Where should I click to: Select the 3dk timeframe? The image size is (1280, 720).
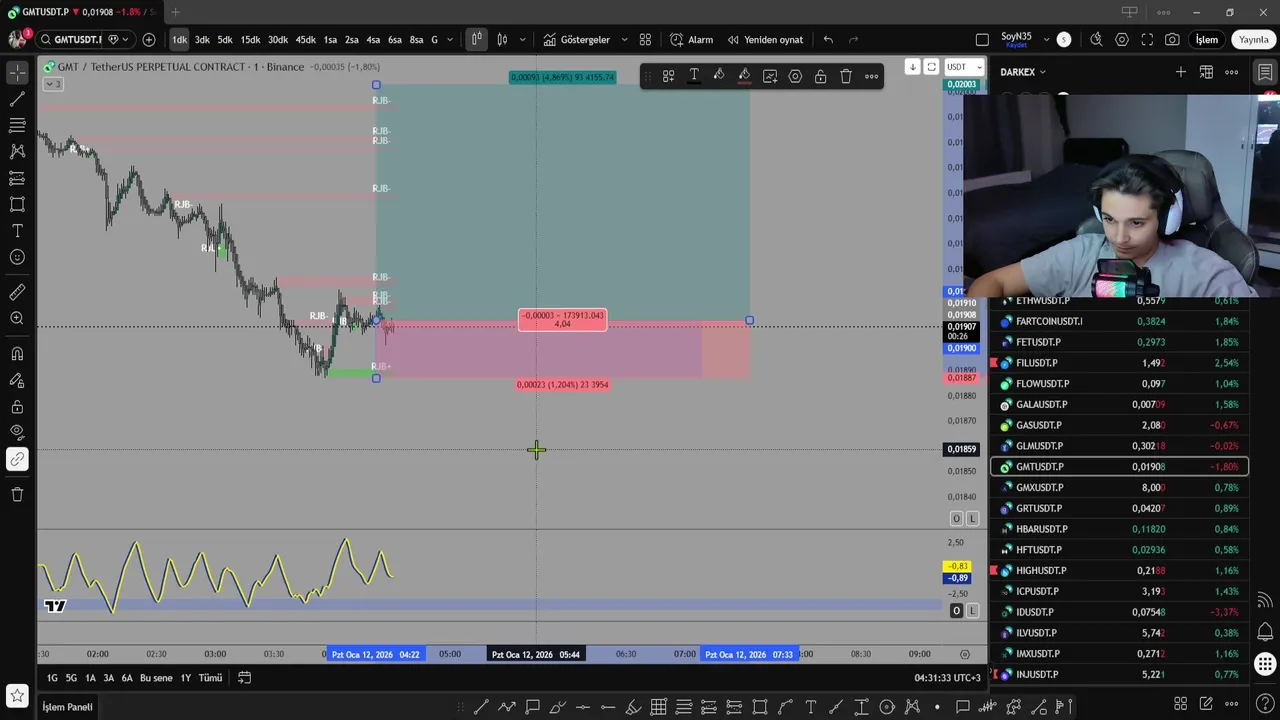pyautogui.click(x=202, y=40)
